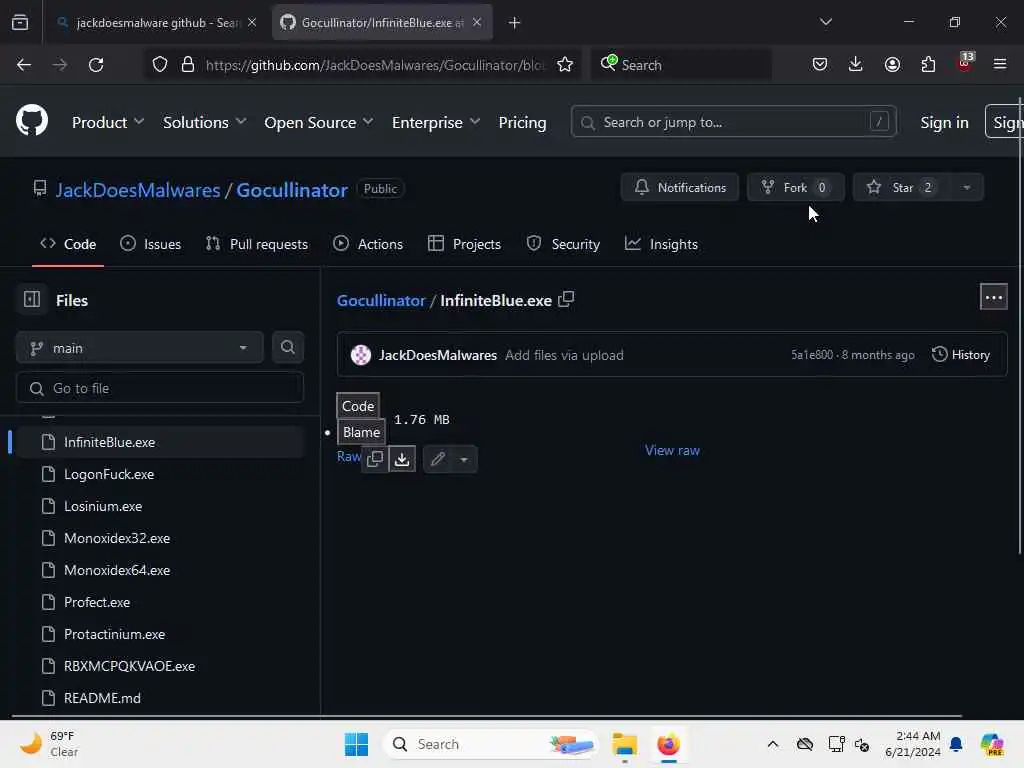Click the JackDoesMalwares commit avatar
This screenshot has height=768, width=1024.
pyautogui.click(x=360, y=355)
